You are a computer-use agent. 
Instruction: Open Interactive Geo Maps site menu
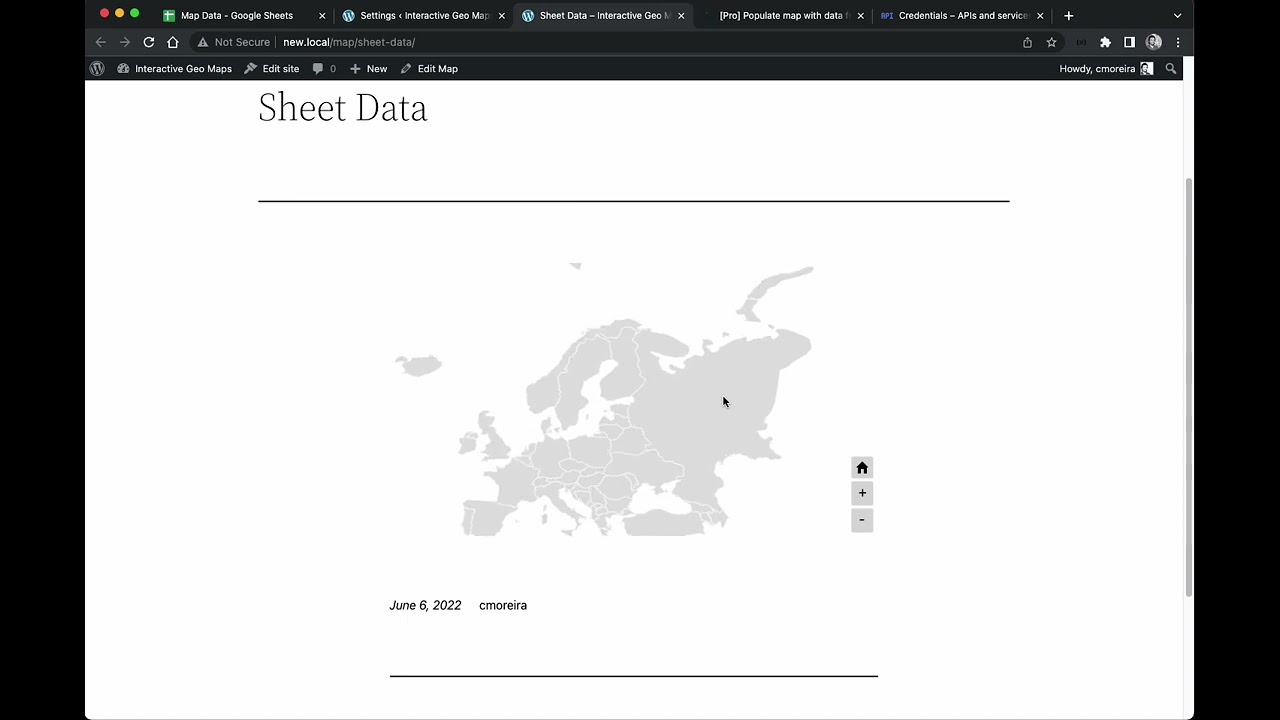[174, 69]
